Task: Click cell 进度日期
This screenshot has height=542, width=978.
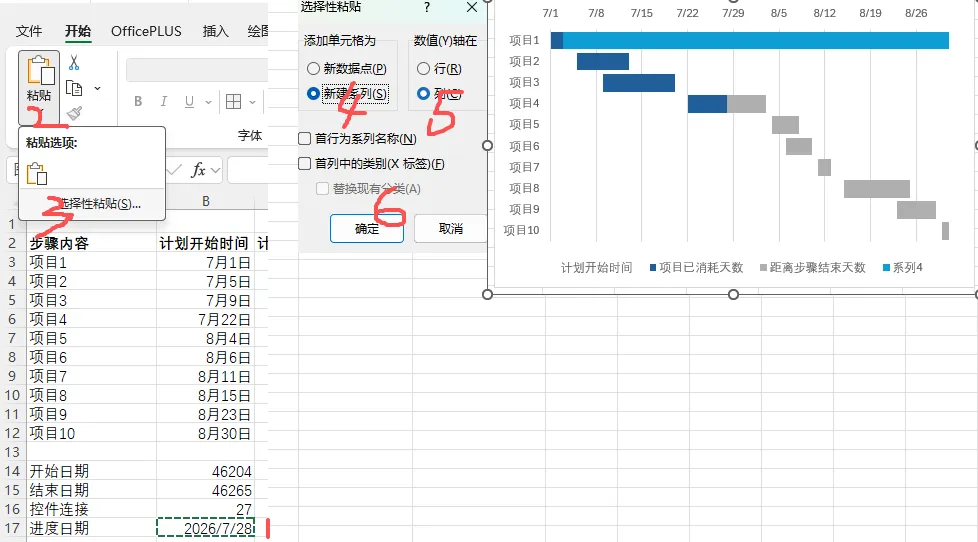Action: (91, 528)
